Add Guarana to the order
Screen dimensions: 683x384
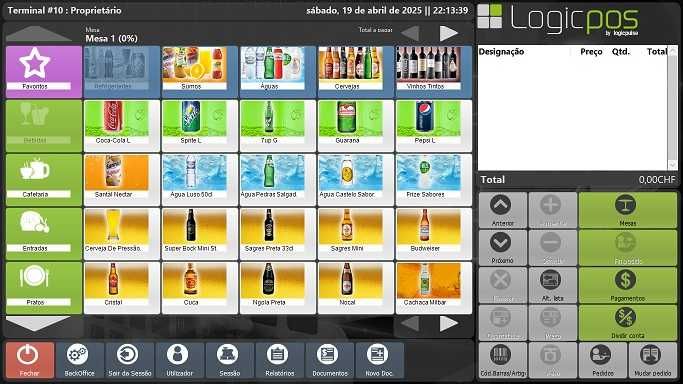click(x=355, y=125)
